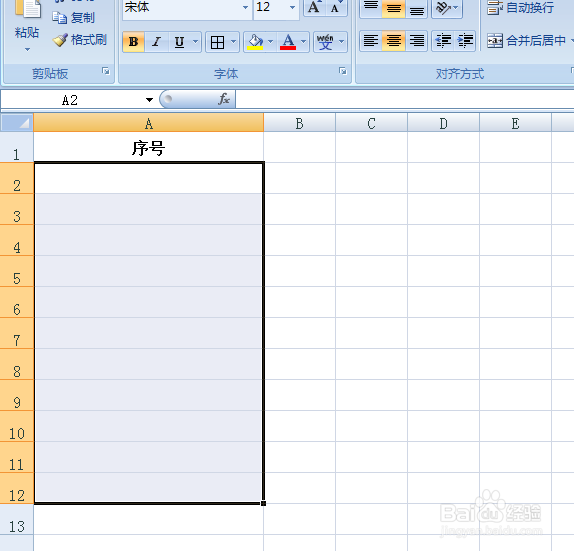Increase indent icon
The image size is (574, 551).
(465, 41)
